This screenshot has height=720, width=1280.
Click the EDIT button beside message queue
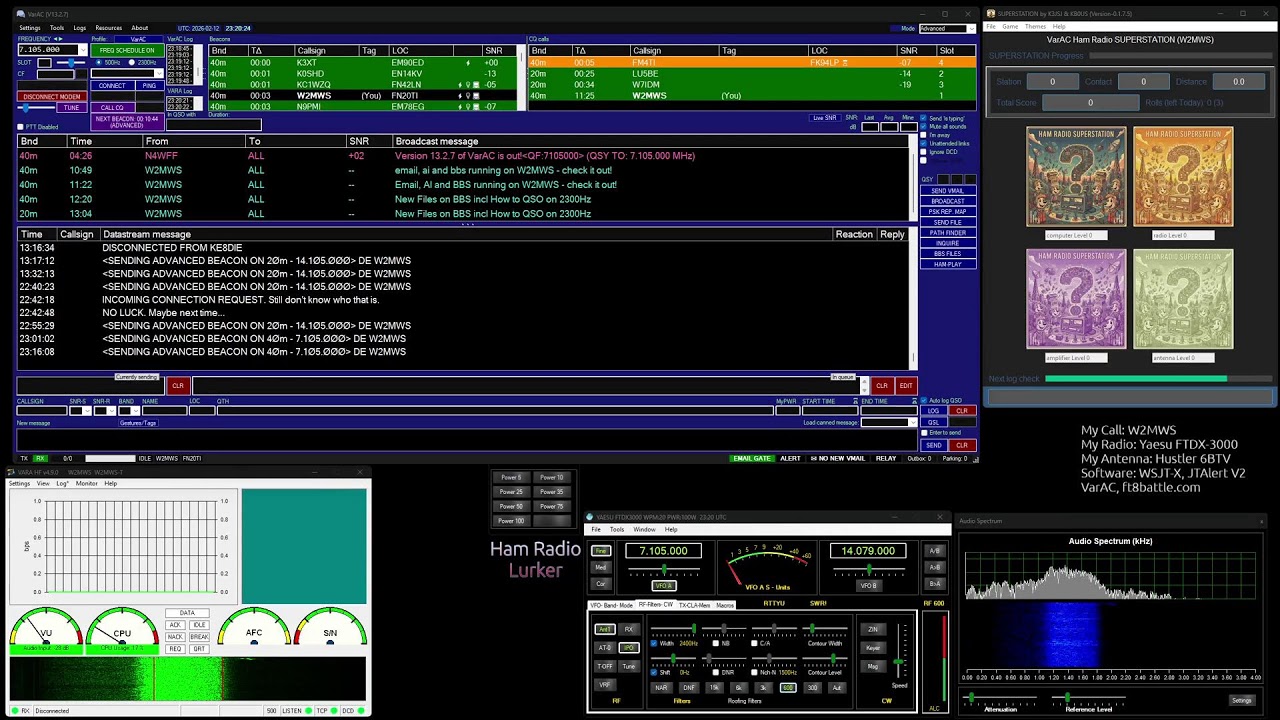(906, 386)
